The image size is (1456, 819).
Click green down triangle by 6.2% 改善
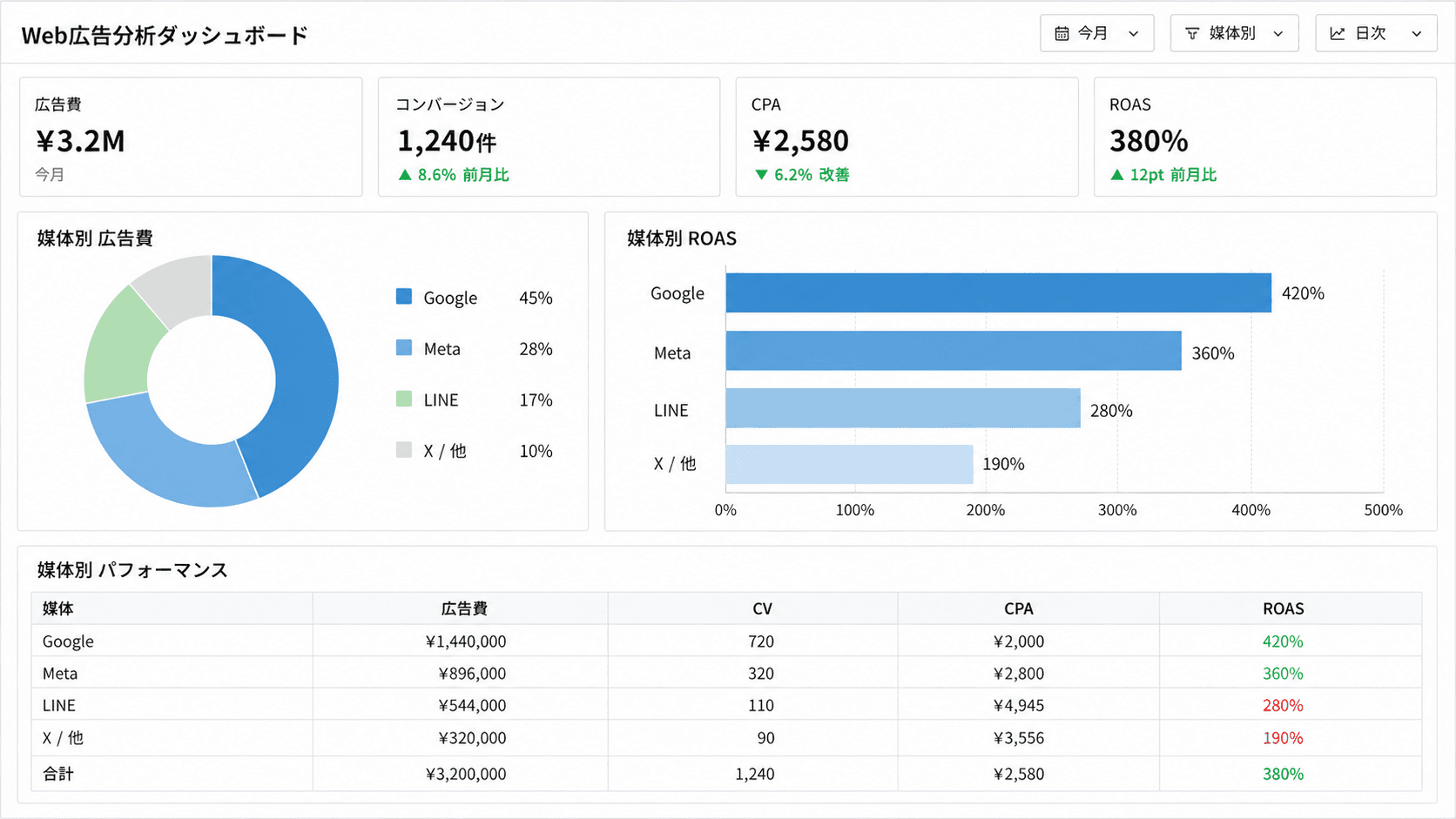coord(761,175)
